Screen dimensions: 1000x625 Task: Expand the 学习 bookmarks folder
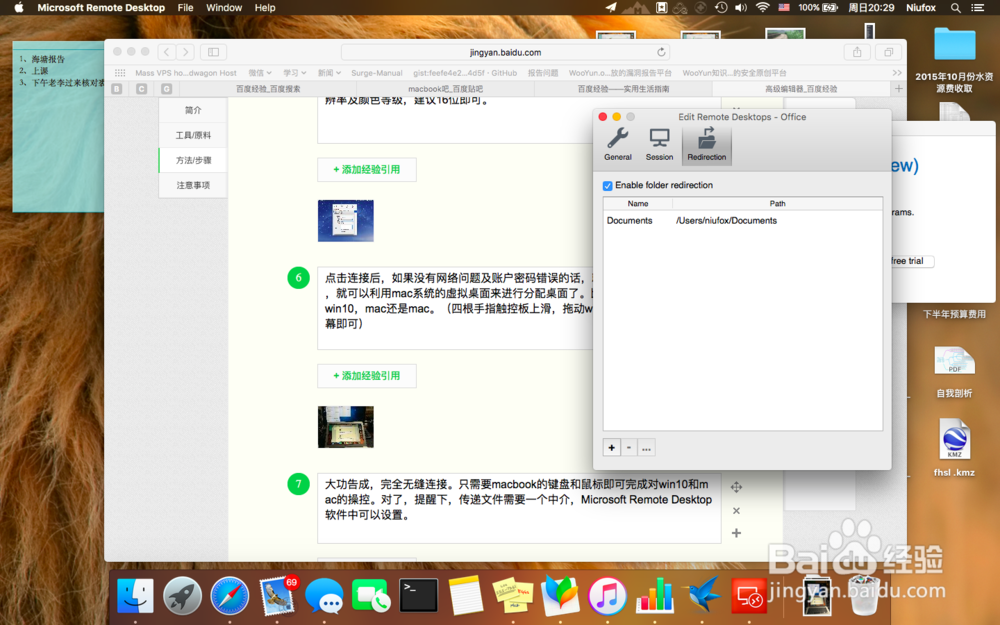(295, 73)
